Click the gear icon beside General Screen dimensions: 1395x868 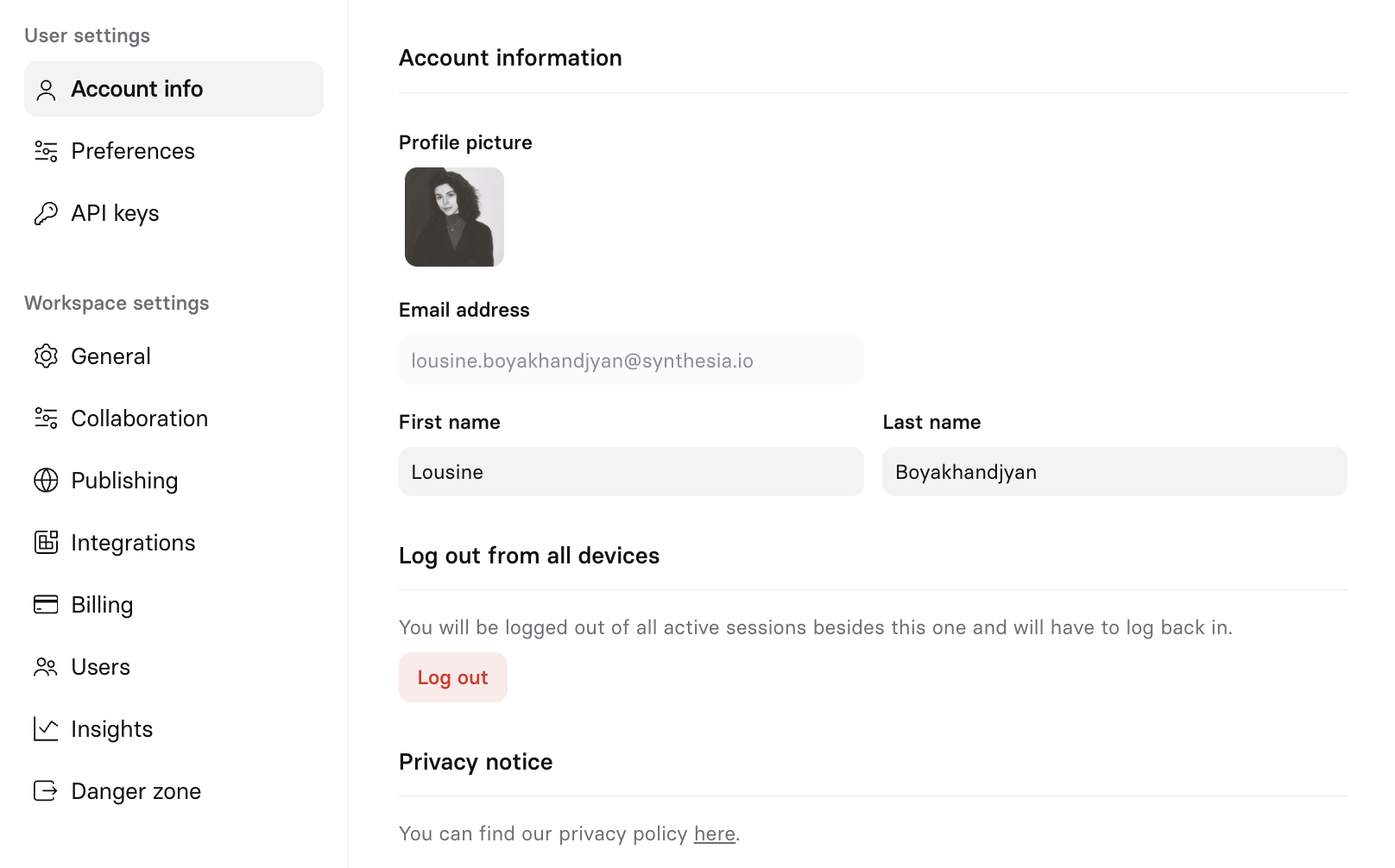pos(46,356)
